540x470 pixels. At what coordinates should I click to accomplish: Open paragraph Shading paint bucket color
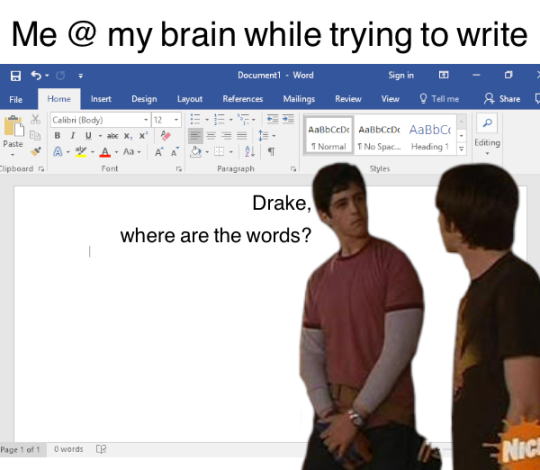pos(196,152)
